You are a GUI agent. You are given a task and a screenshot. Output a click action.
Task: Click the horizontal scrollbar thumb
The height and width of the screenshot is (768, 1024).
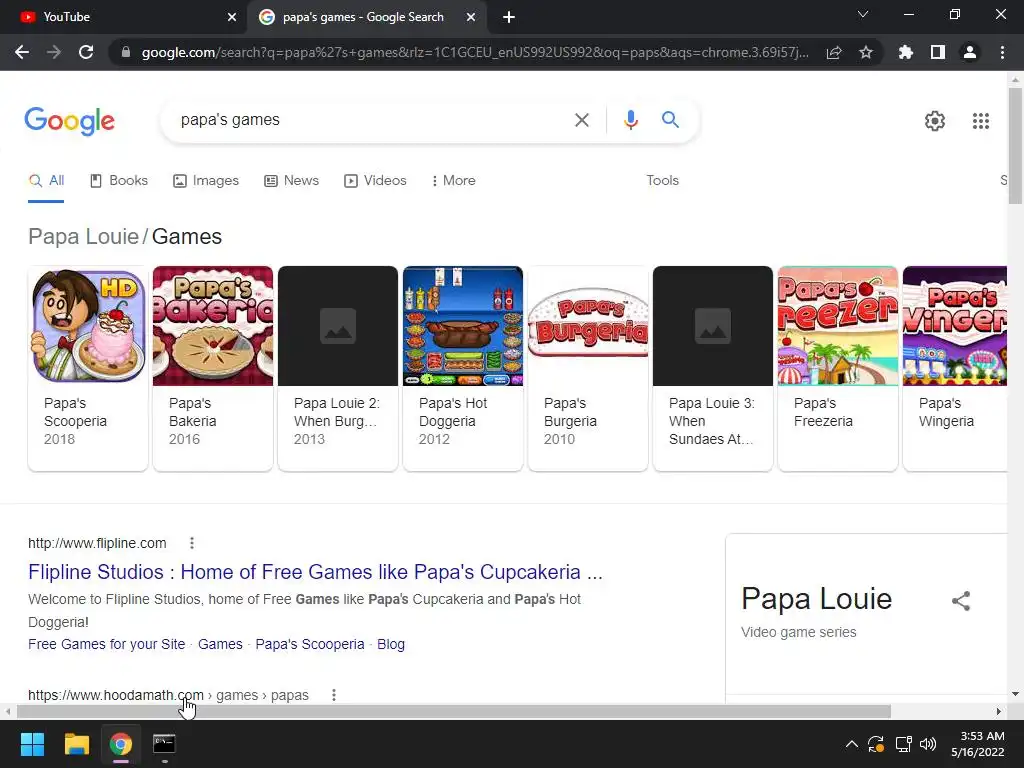pyautogui.click(x=454, y=711)
